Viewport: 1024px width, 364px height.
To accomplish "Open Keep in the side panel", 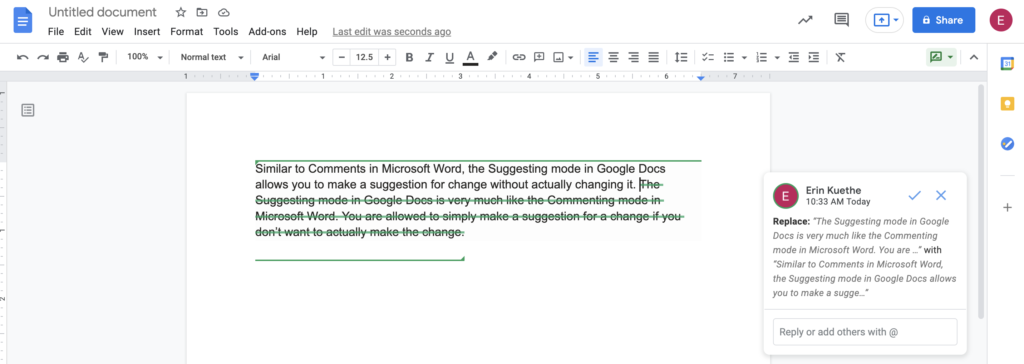I will click(x=1007, y=103).
